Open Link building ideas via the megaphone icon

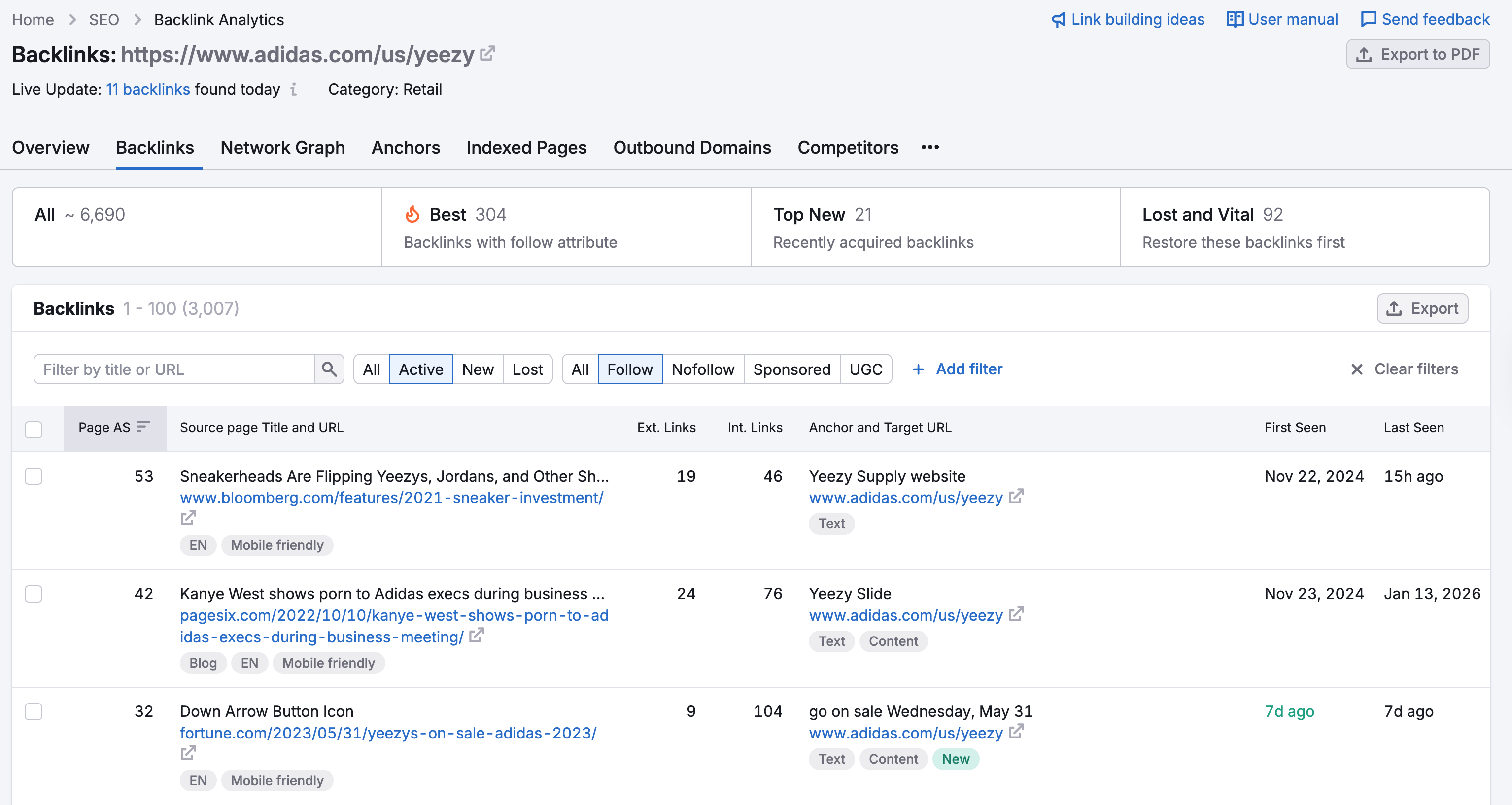1058,19
